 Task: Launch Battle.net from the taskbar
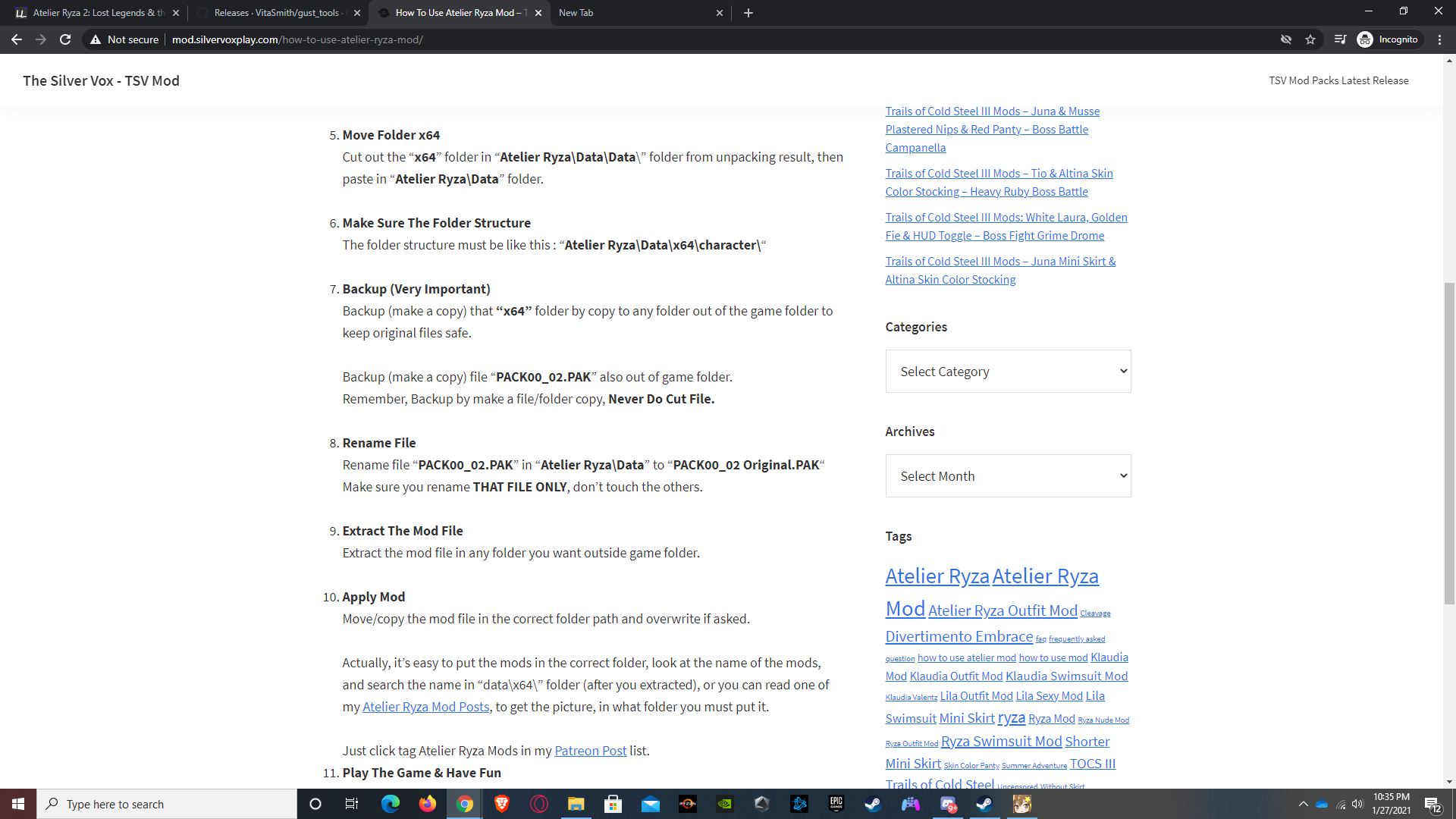tap(799, 804)
